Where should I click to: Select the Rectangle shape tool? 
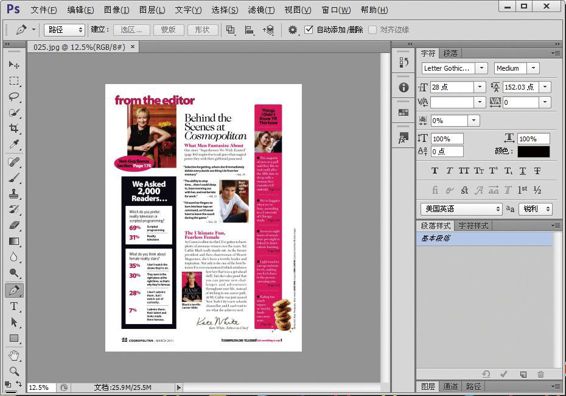pos(14,338)
